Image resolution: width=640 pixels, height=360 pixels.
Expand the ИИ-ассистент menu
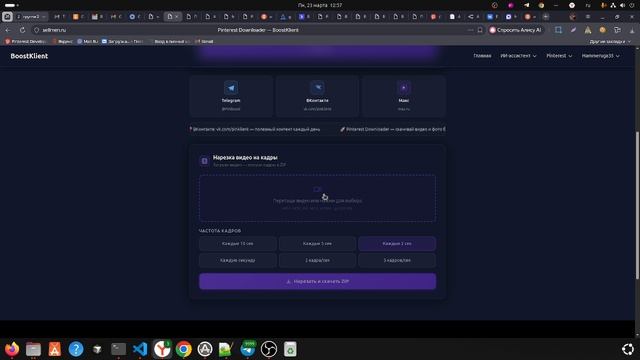point(518,56)
